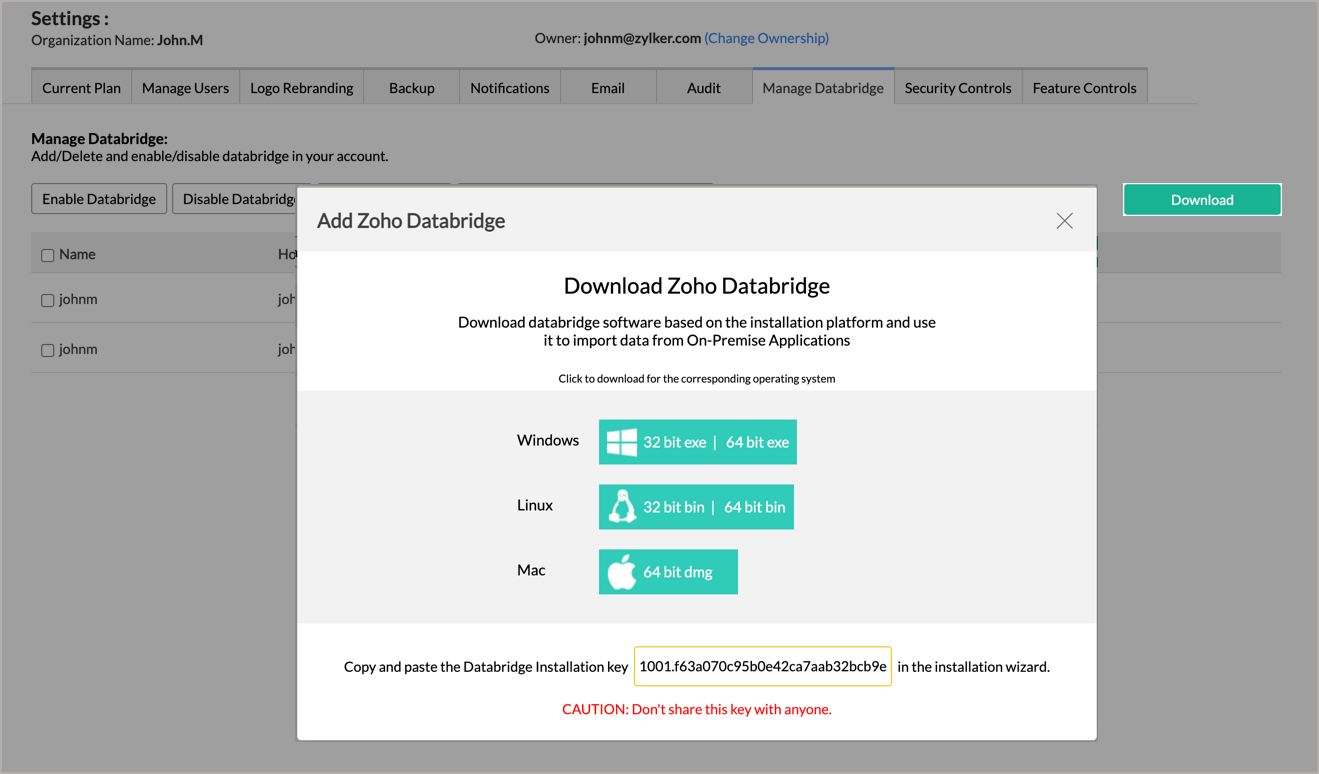Click the Linux platform label
1319x774 pixels.
(x=534, y=505)
